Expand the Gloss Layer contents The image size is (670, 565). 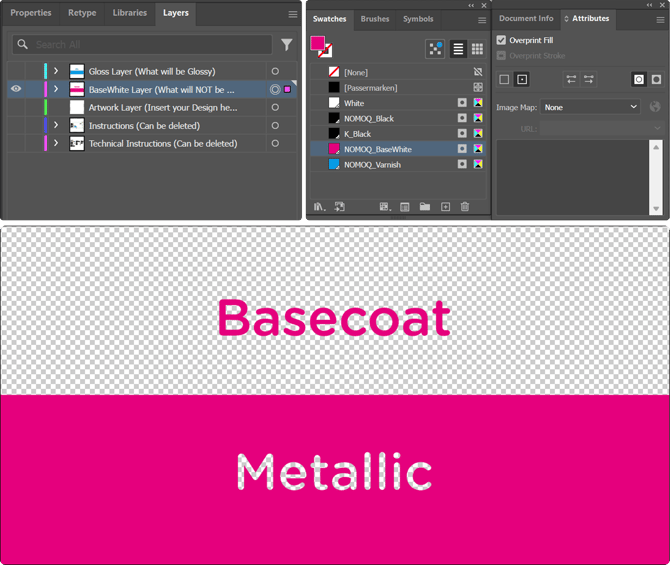click(56, 71)
